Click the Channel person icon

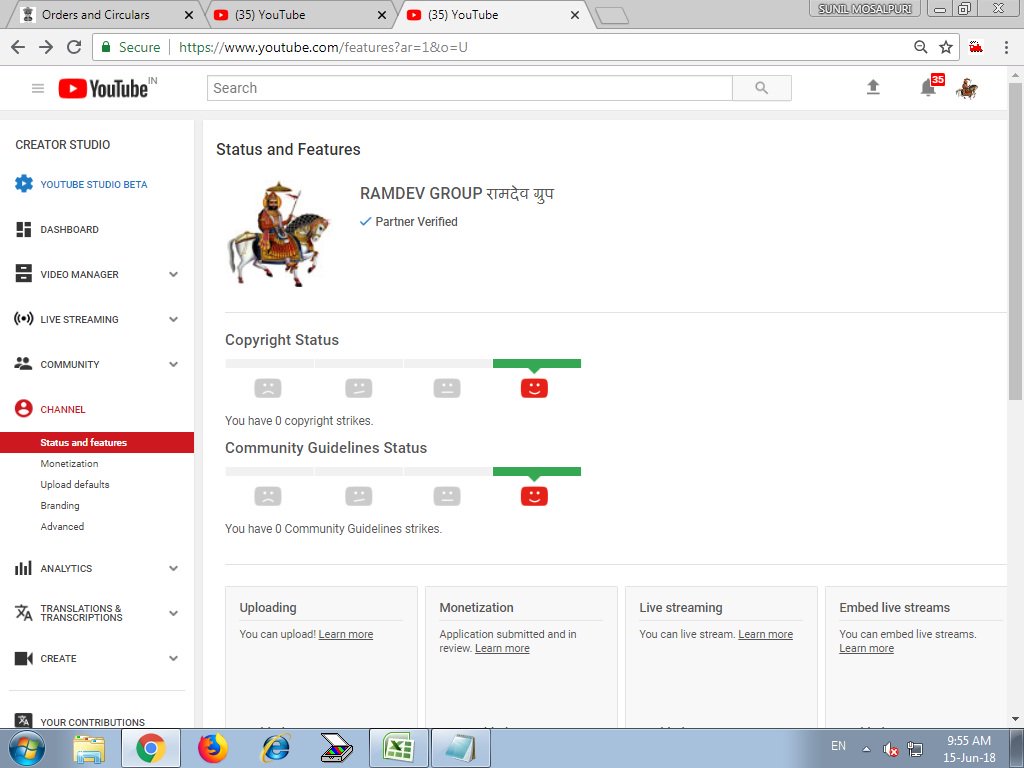coord(24,409)
